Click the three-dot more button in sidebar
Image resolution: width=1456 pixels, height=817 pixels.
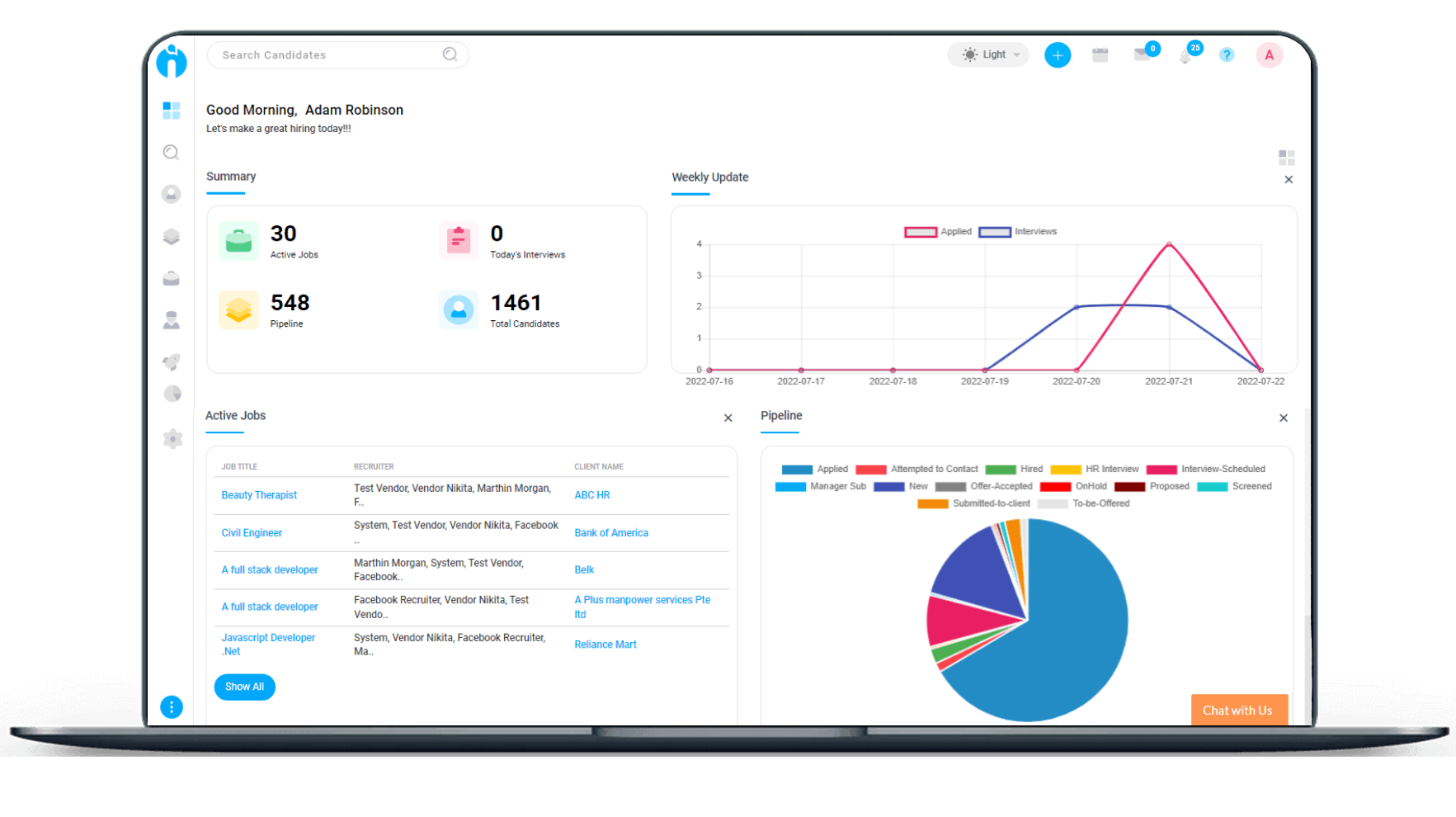coord(172,707)
